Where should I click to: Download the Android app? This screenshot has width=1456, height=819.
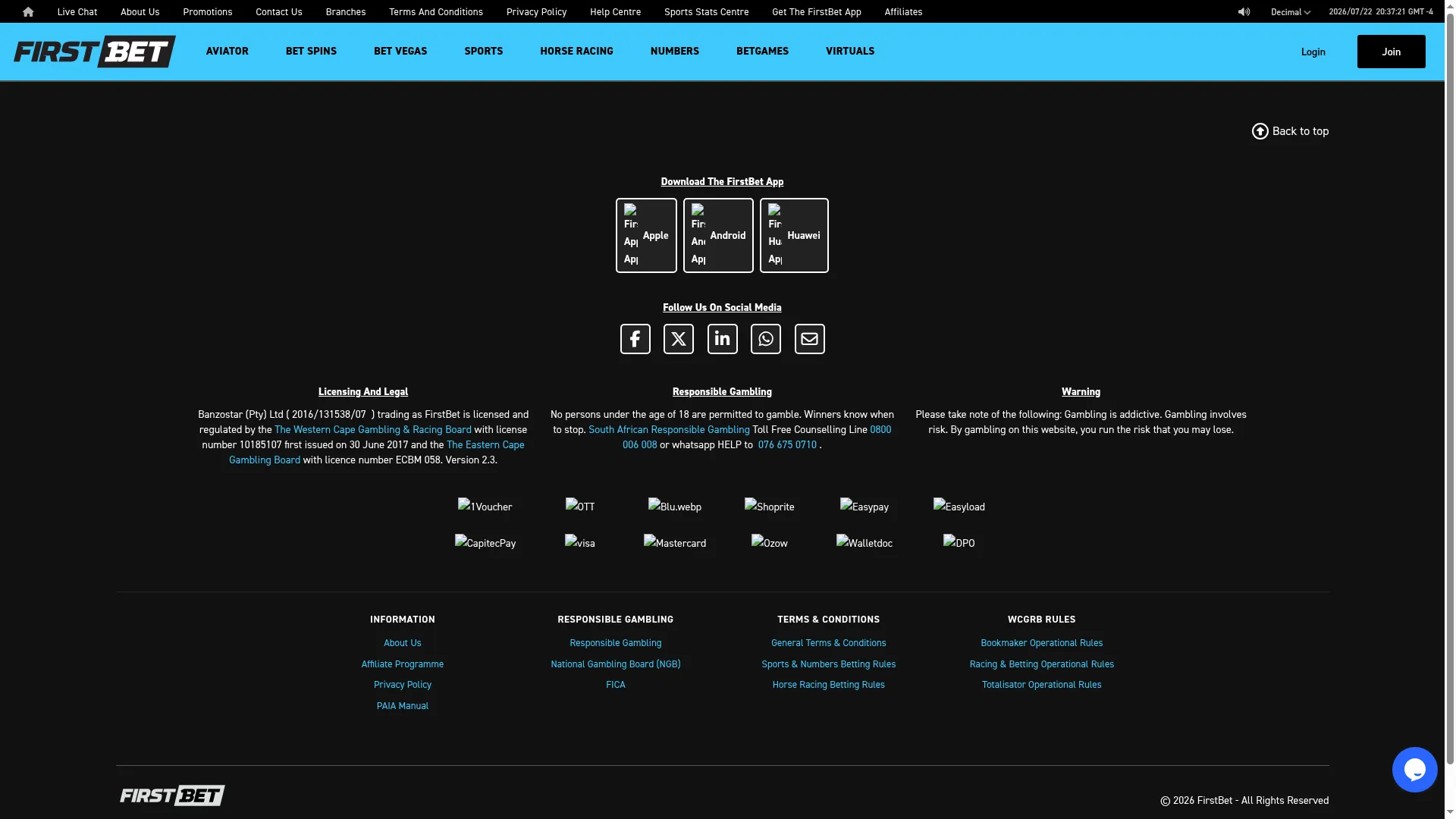click(718, 236)
